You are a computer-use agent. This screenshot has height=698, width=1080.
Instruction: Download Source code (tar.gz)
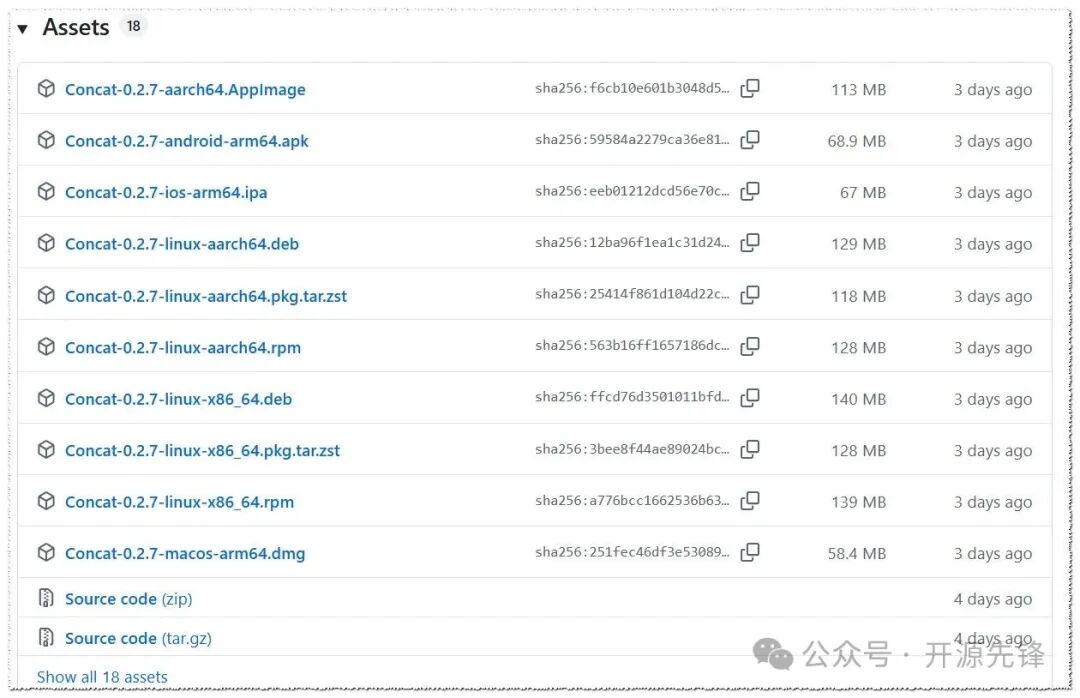tap(138, 639)
